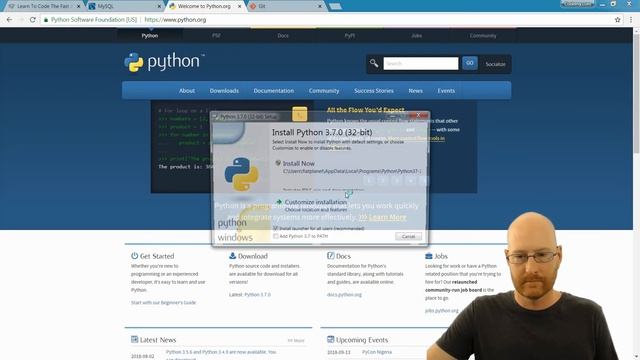640x360 pixels.
Task: Open the PSF top bar item
Action: (x=216, y=36)
